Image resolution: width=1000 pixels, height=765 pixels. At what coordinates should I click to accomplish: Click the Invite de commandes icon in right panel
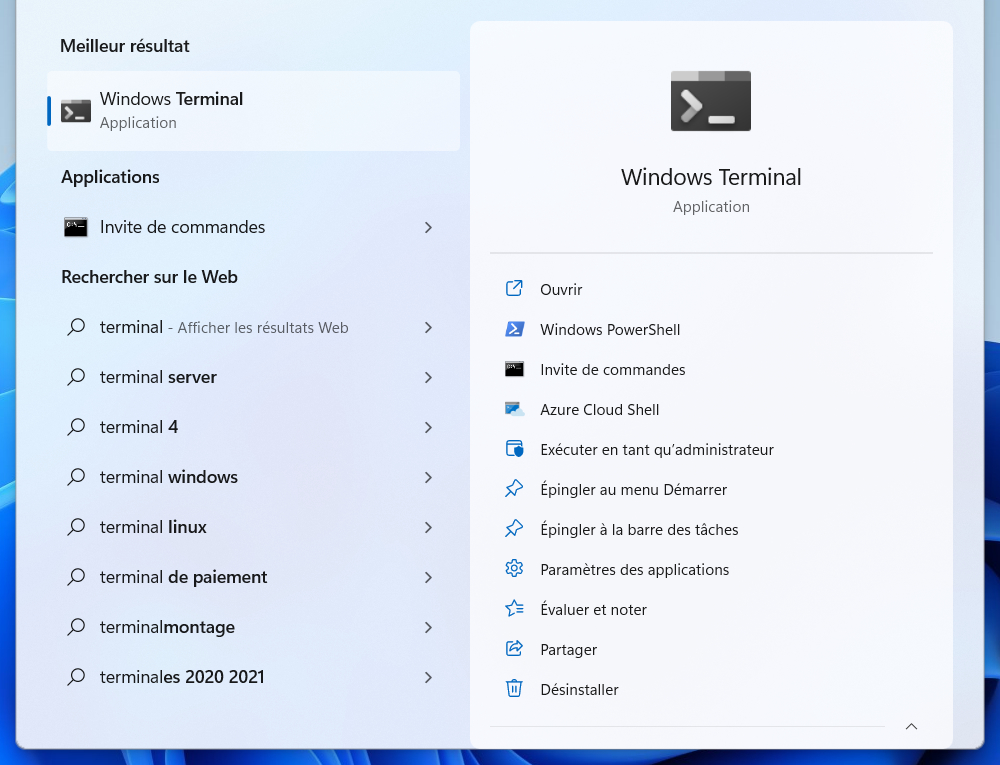514,369
